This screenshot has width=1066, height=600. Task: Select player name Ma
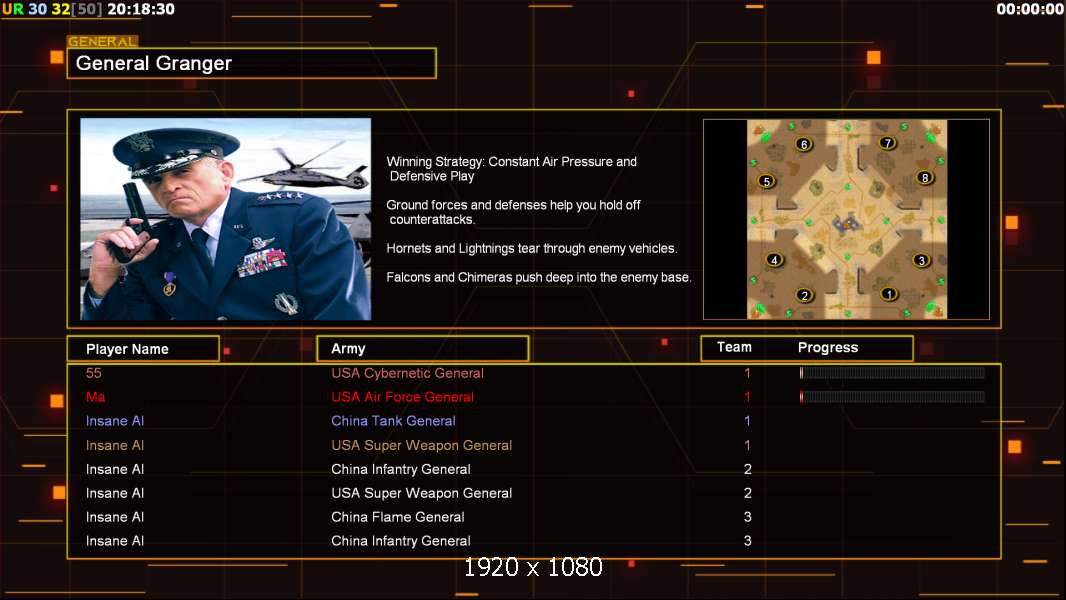pos(95,397)
